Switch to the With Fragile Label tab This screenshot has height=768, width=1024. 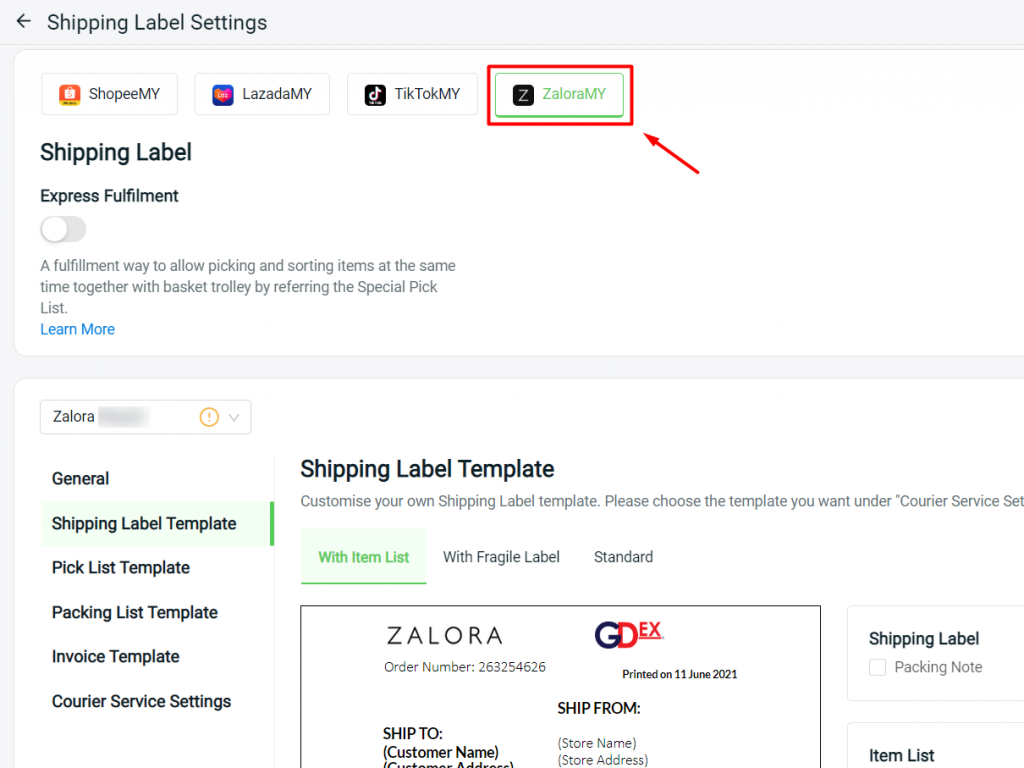coord(501,557)
